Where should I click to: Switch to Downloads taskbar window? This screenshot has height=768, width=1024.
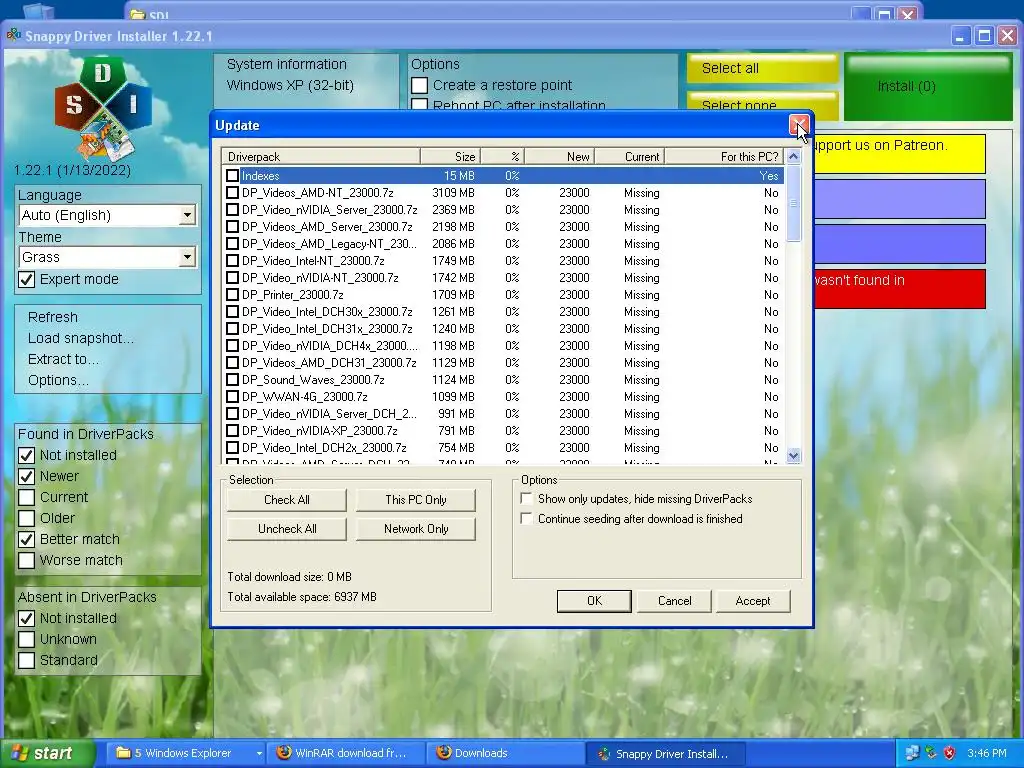click(506, 753)
